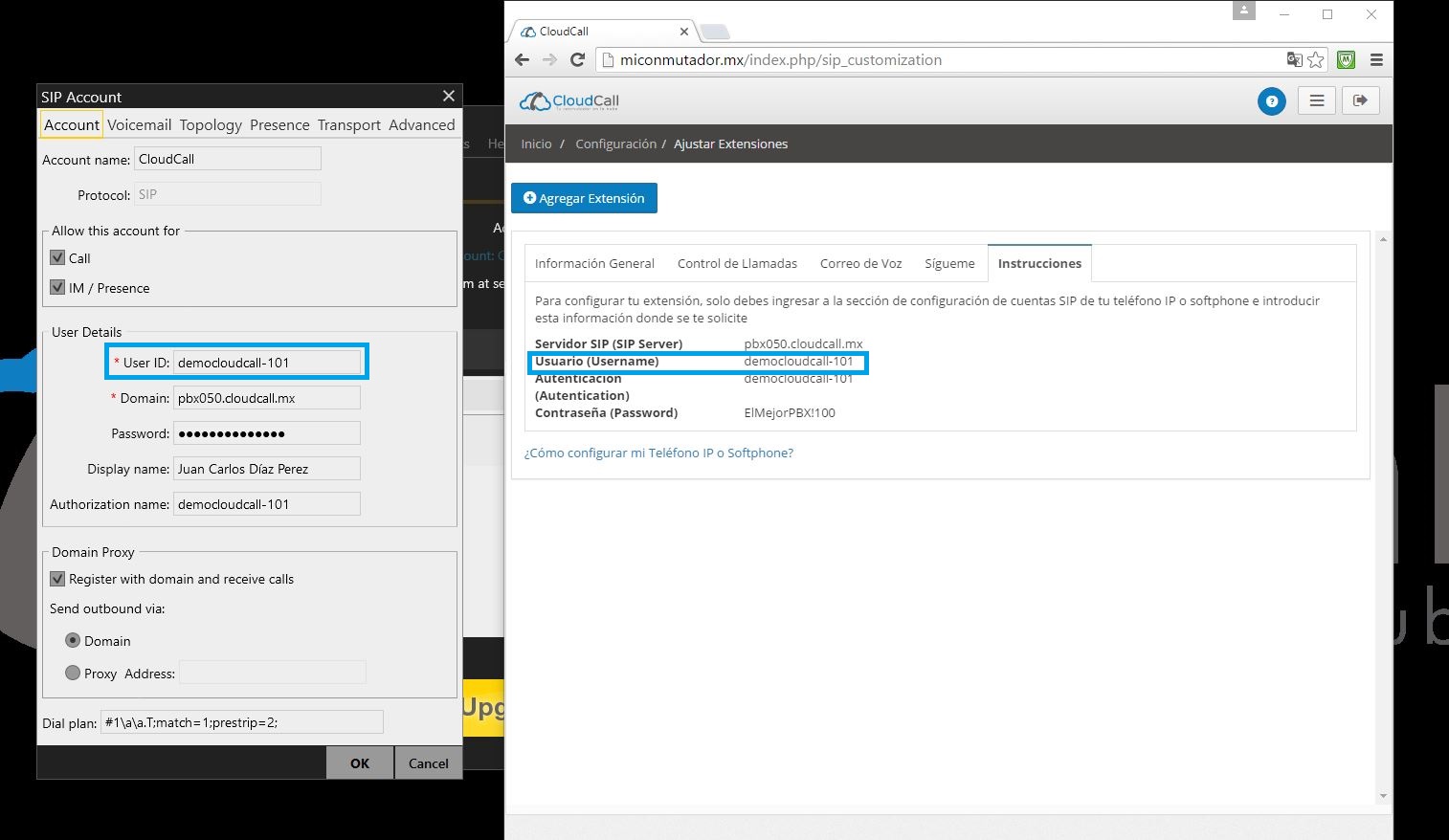This screenshot has width=1449, height=840.
Task: Uncheck Register with domain and receive calls
Action: [x=57, y=579]
